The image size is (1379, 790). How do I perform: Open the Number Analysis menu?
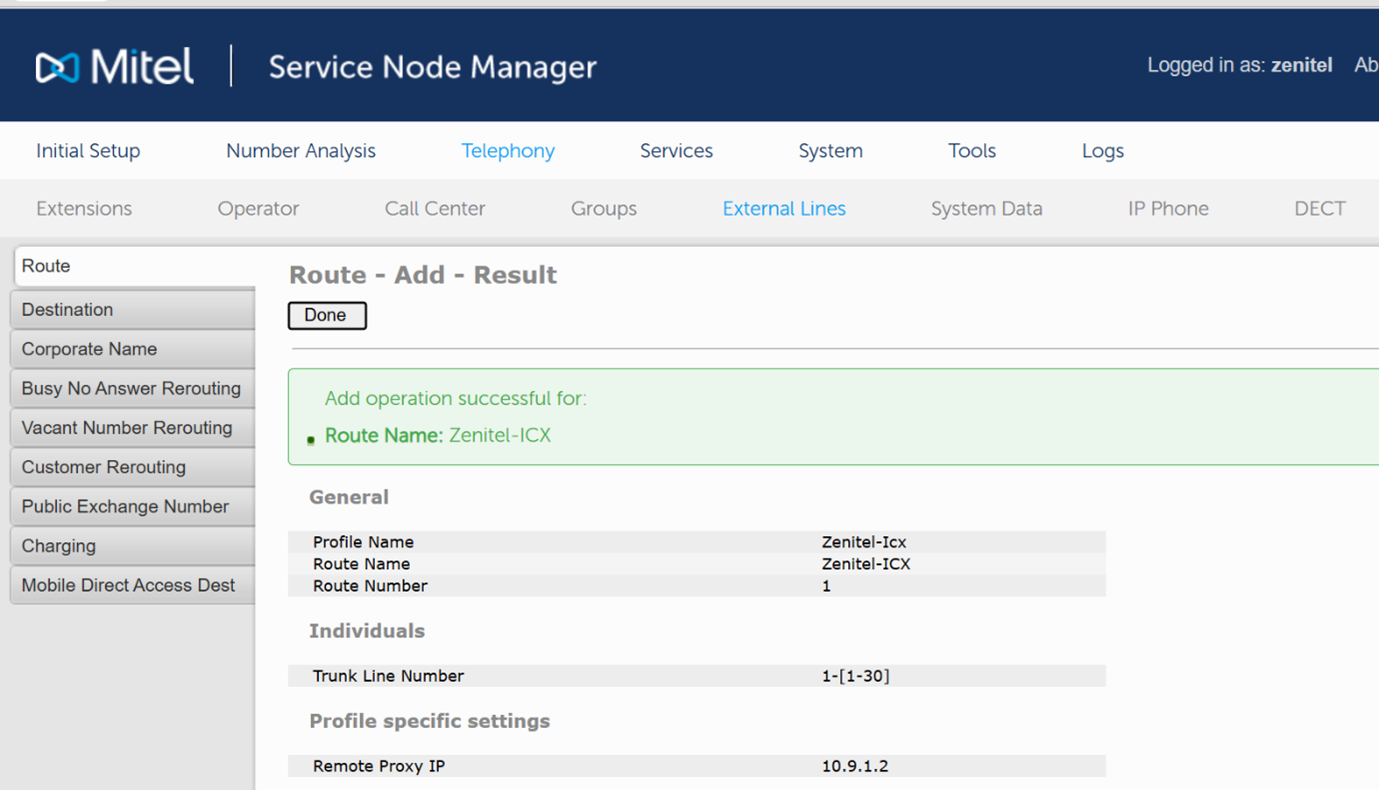tap(300, 151)
